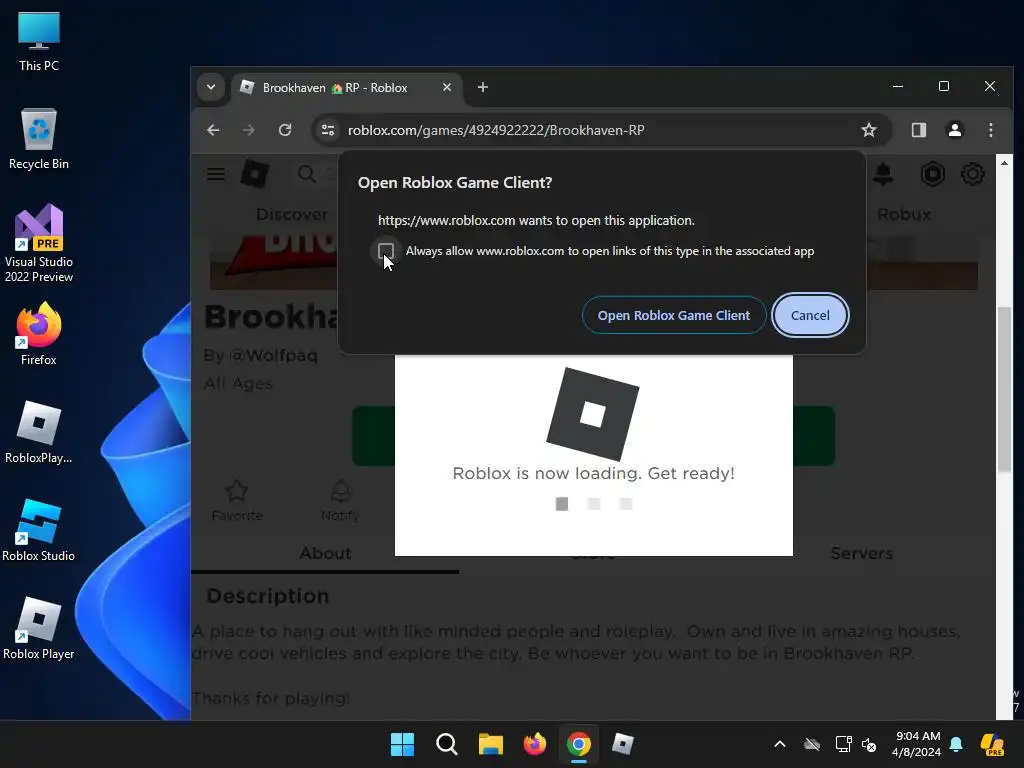Click the Firefox taskbar icon
Viewport: 1024px width, 768px height.
pos(535,744)
